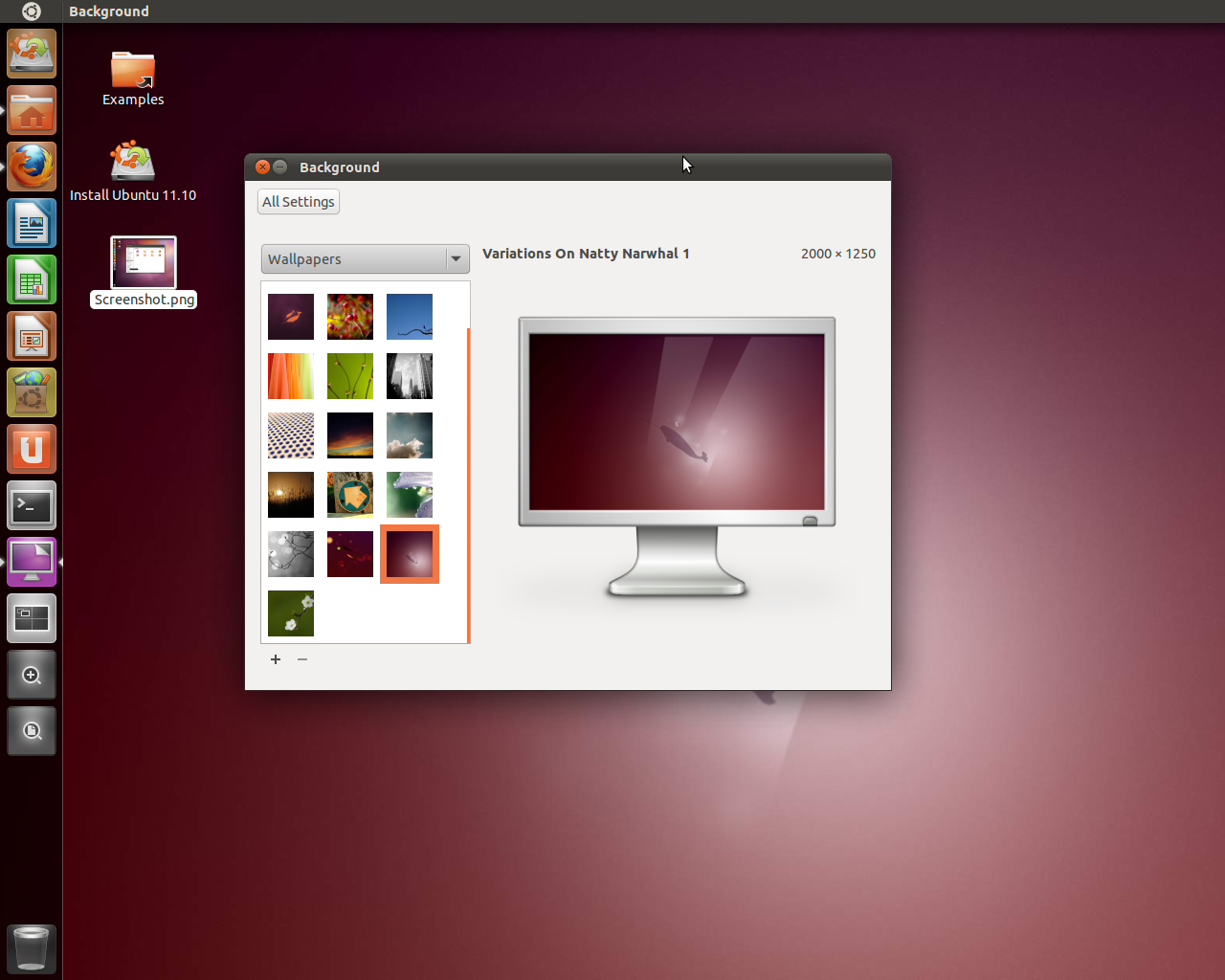Choose the blue dotted pattern wallpaper
This screenshot has height=980, width=1225.
point(291,435)
